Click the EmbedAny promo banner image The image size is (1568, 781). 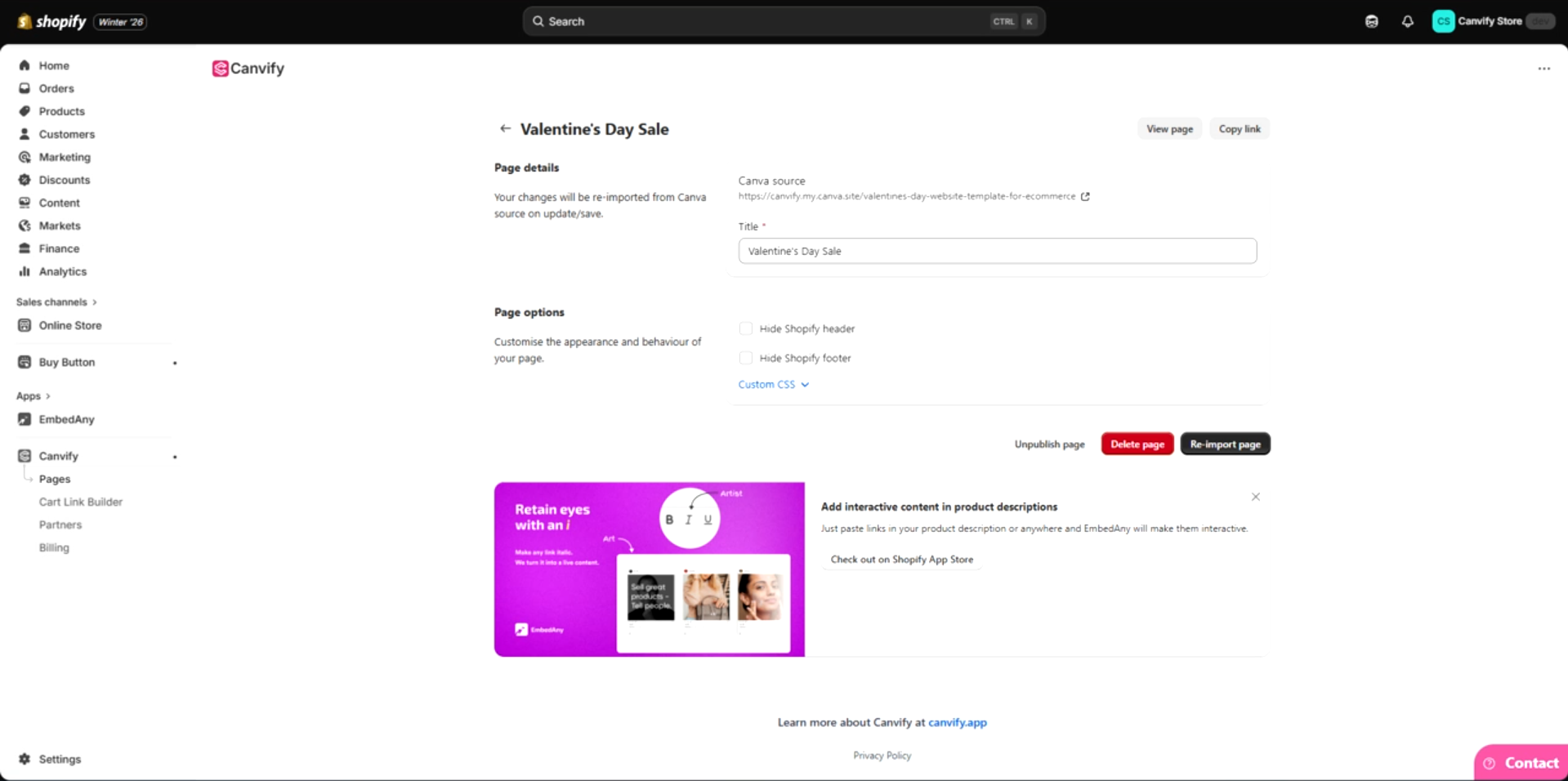click(649, 569)
